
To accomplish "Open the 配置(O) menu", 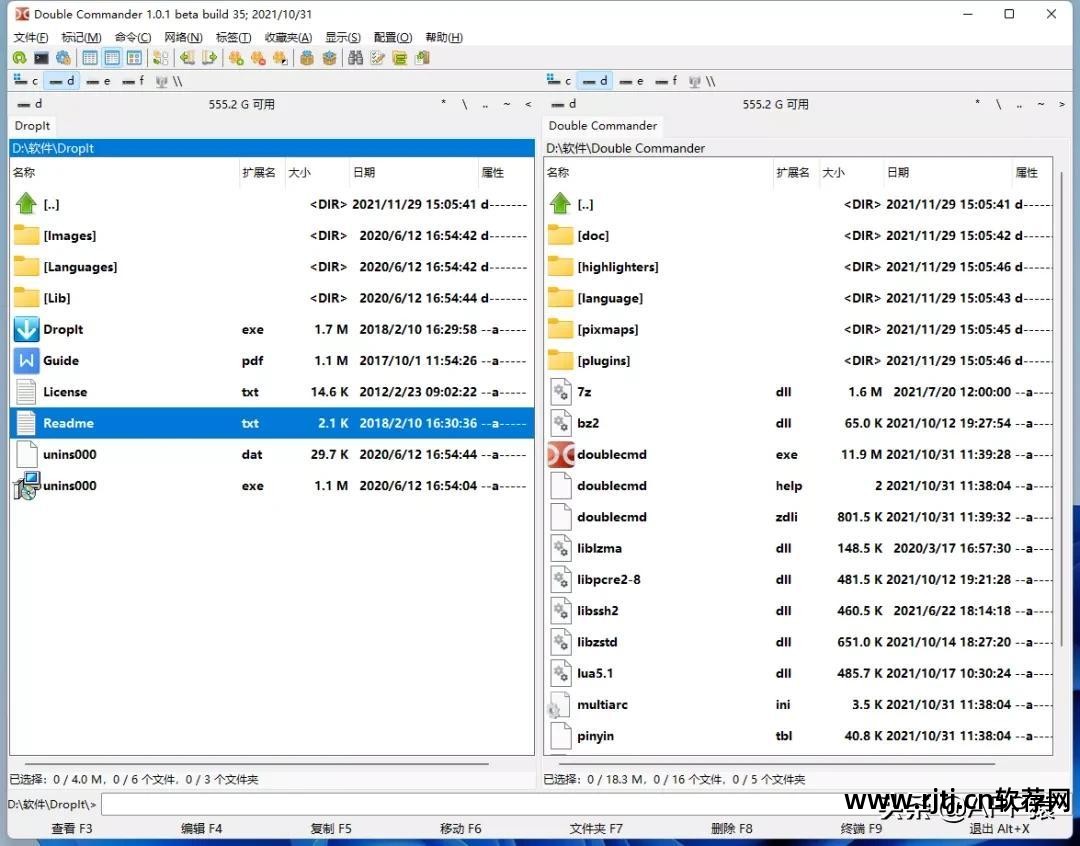I will (x=393, y=37).
